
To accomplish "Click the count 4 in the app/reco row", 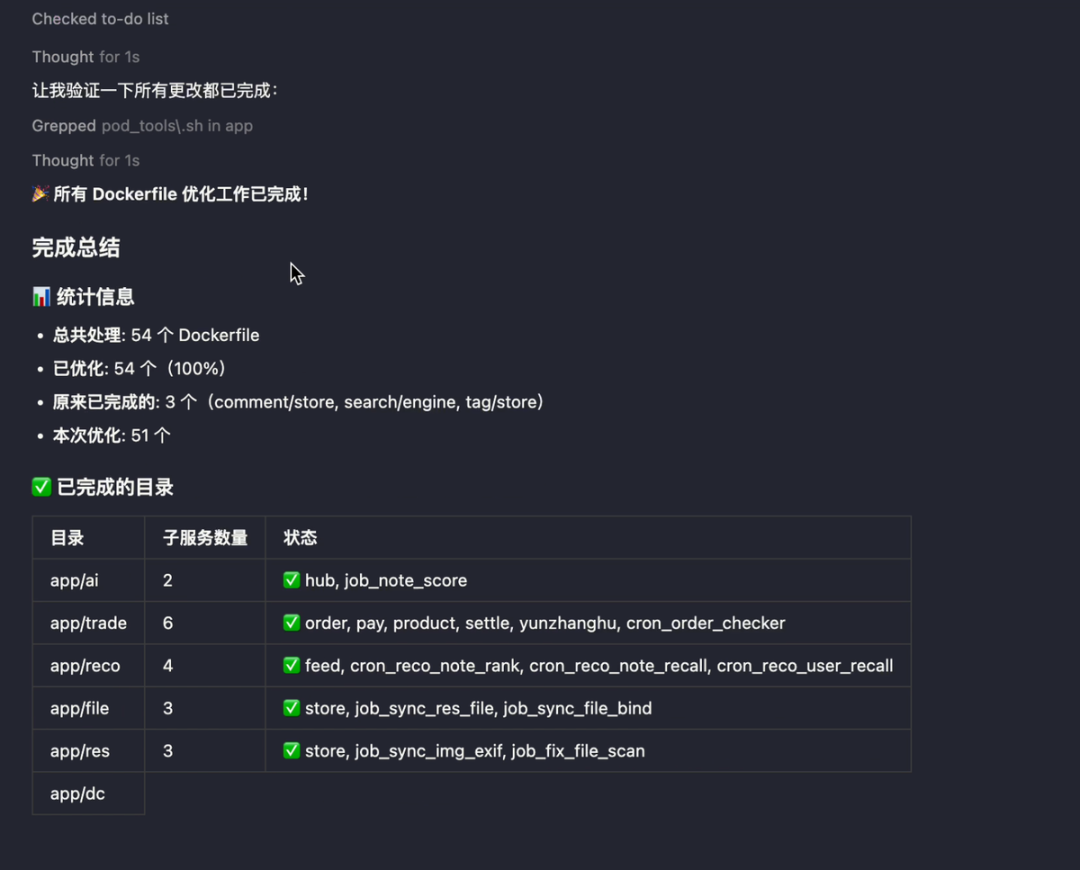I will click(167, 666).
